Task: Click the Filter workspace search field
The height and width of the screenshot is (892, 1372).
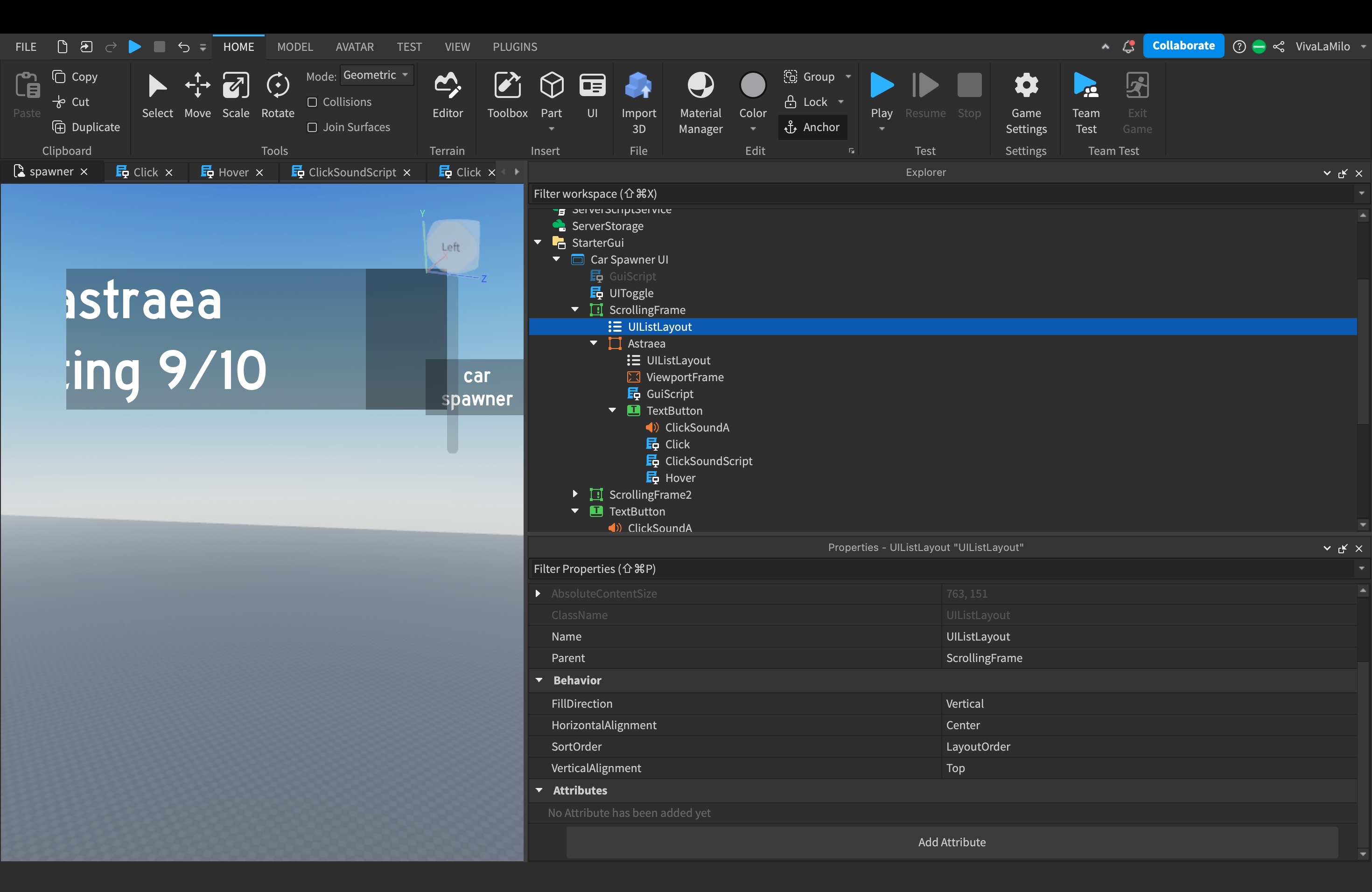Action: point(749,193)
